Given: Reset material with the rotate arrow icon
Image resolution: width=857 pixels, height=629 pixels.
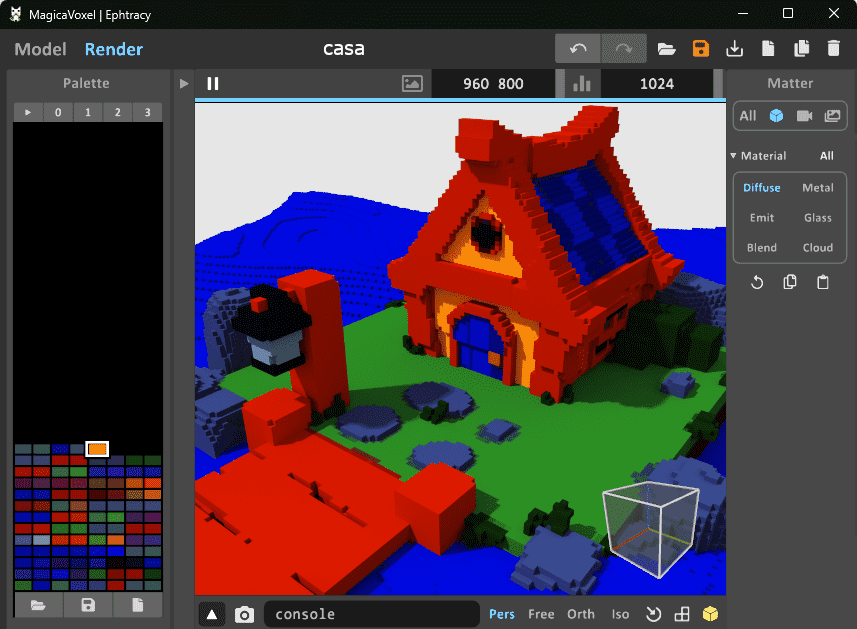Looking at the screenshot, I should click(x=757, y=283).
